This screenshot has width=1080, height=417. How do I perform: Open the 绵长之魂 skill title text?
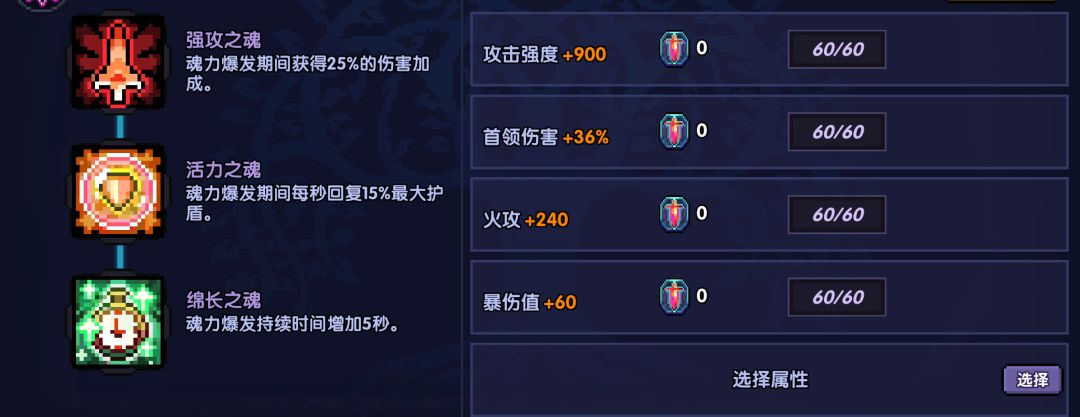tap(223, 300)
